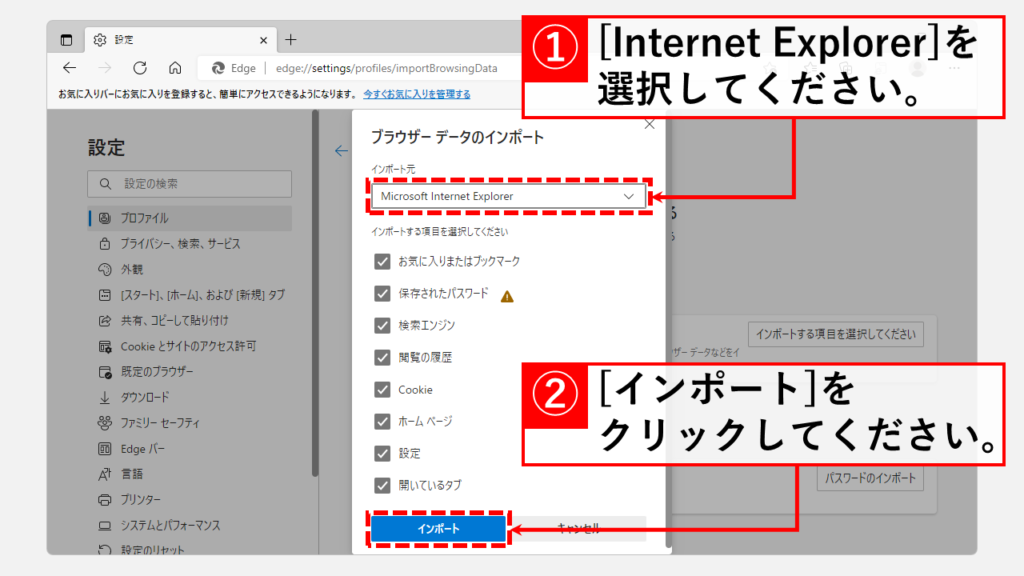Click the address bar URL field

(387, 68)
